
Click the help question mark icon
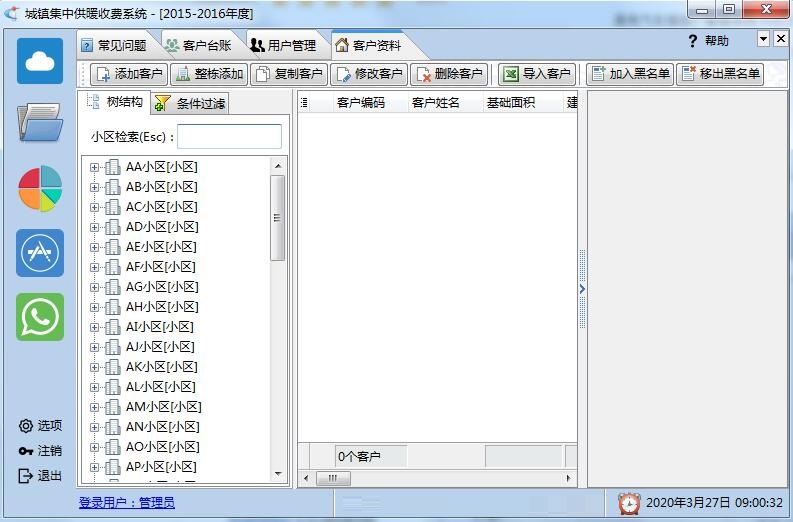(693, 41)
